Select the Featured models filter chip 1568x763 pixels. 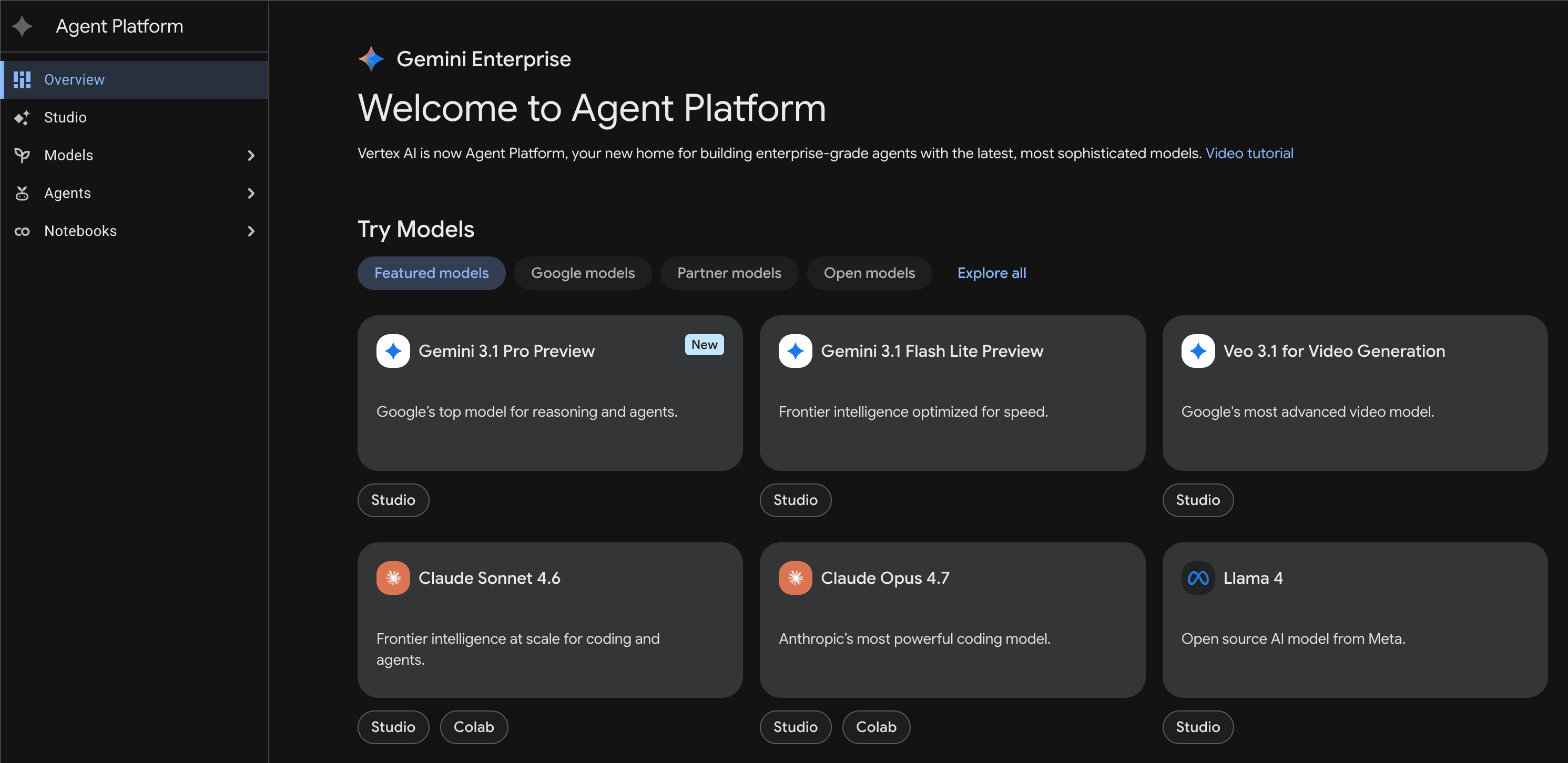(x=431, y=273)
